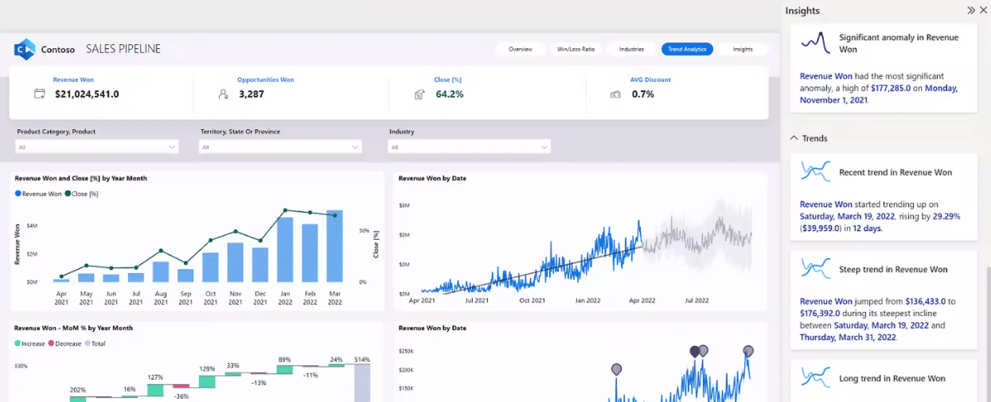Click the AVG Discount money icon
The height and width of the screenshot is (402, 991).
[615, 94]
